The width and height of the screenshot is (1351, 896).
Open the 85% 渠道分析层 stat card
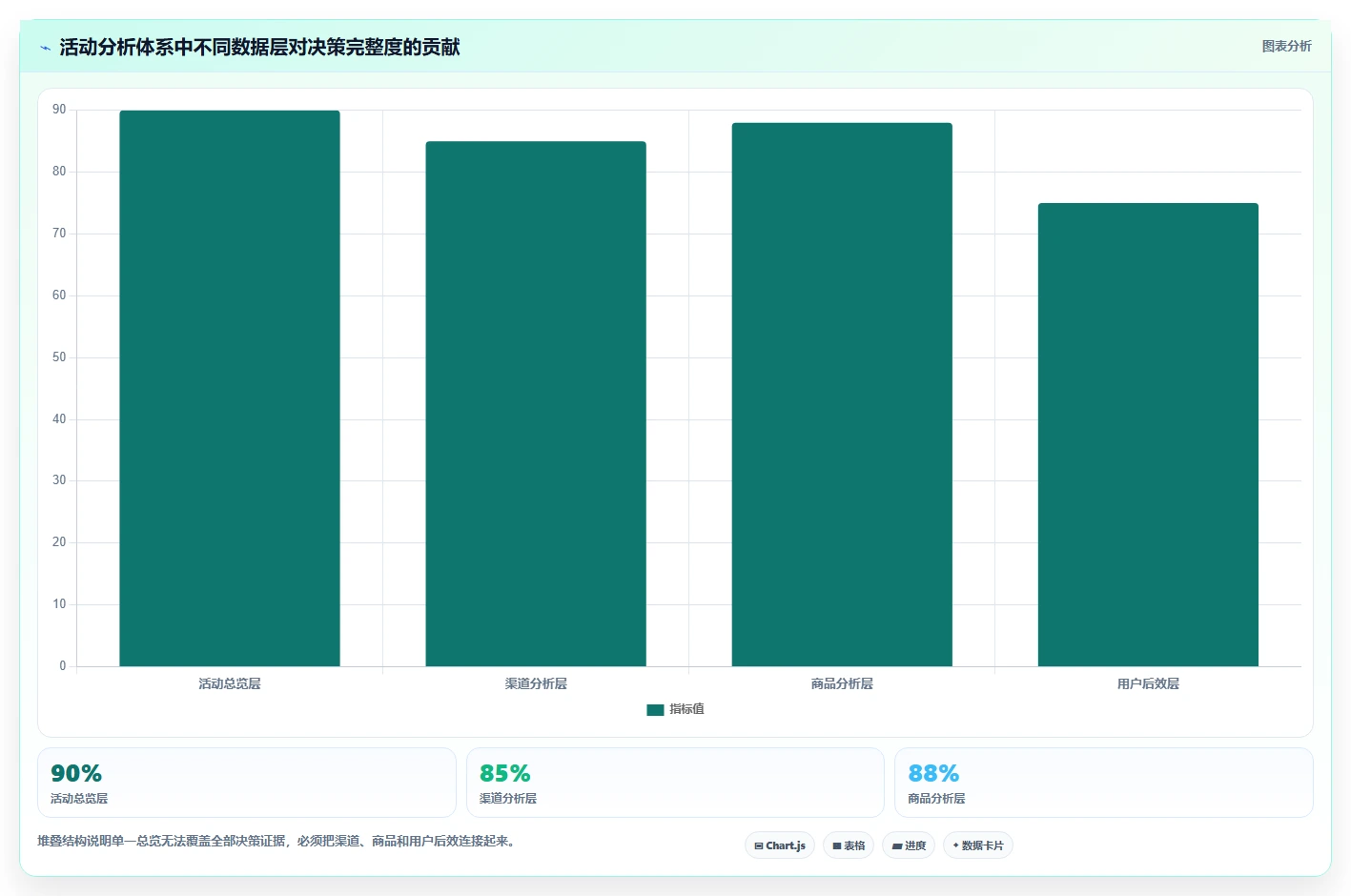coord(675,783)
